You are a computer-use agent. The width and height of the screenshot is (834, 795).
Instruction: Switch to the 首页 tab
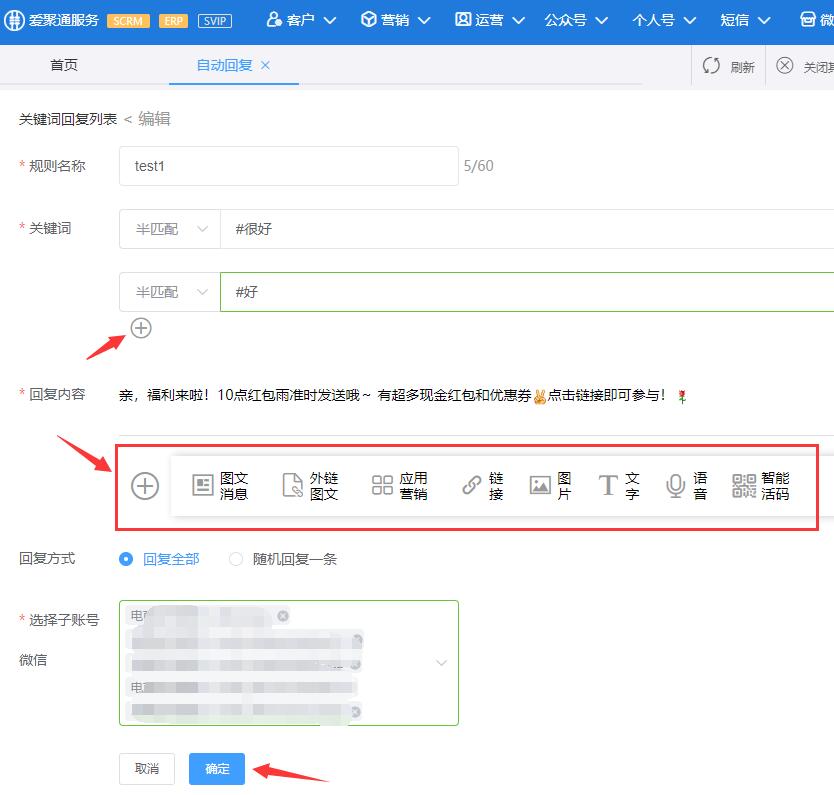click(63, 65)
